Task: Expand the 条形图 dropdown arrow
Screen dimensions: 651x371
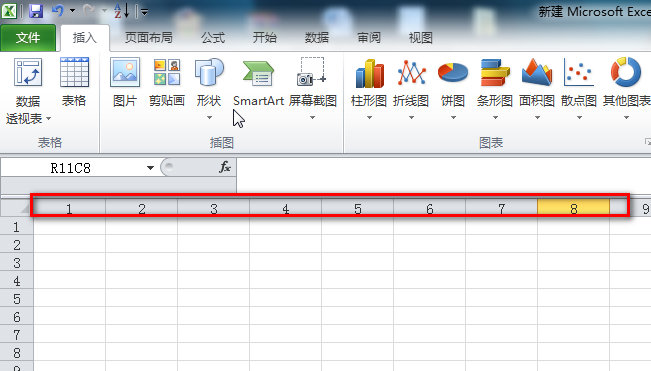Action: (495, 118)
